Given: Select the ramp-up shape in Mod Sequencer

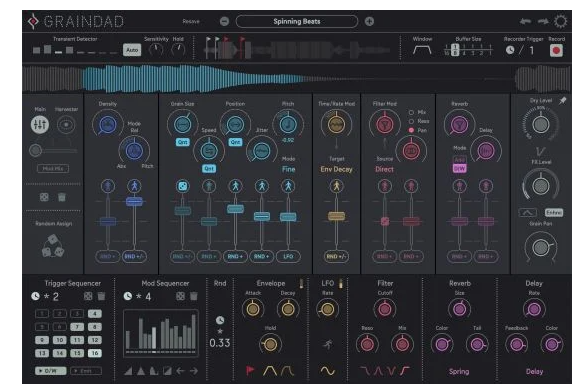Looking at the screenshot, I should pos(128,371).
